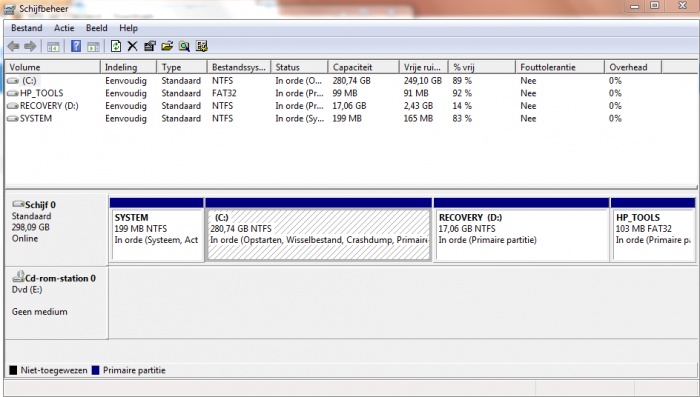Open the Bestand menu
The height and width of the screenshot is (397, 700).
pos(27,28)
